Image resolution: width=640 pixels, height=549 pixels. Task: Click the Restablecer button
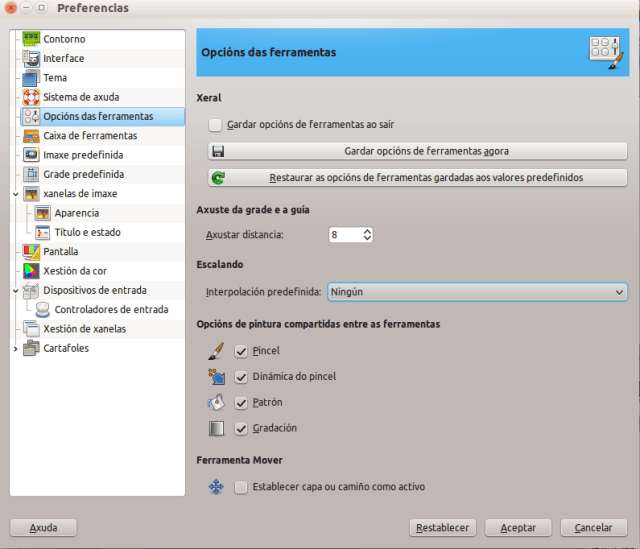442,528
